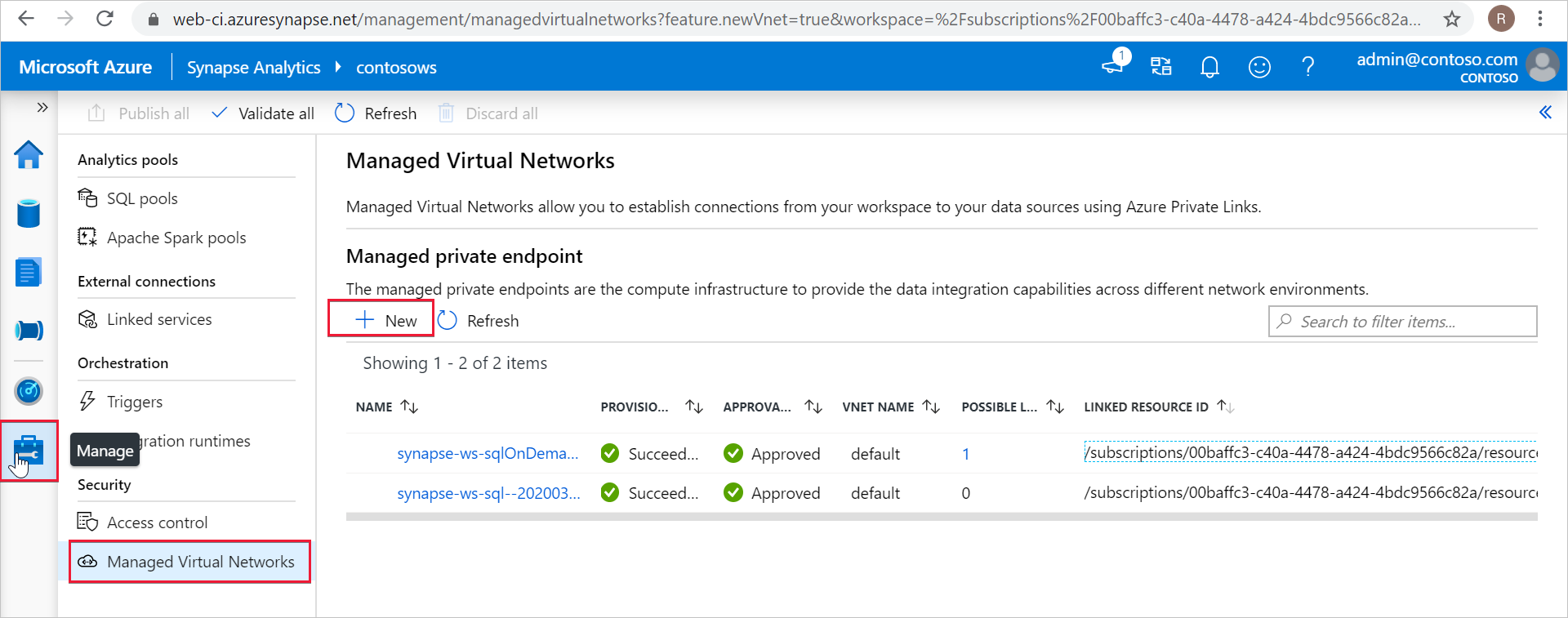Image resolution: width=1568 pixels, height=618 pixels.
Task: Open notifications bell
Action: click(1210, 67)
